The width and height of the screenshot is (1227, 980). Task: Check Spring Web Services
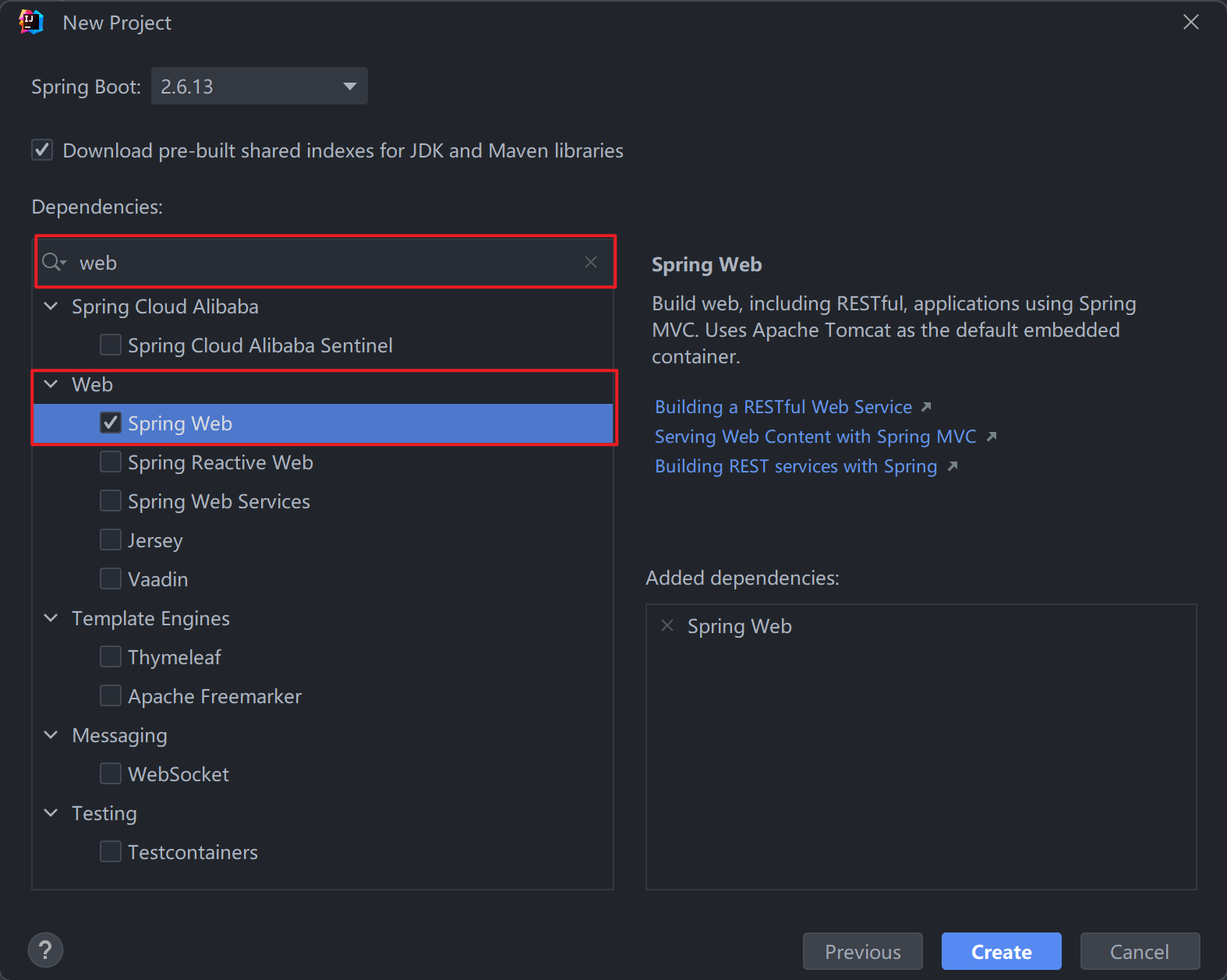click(x=111, y=501)
